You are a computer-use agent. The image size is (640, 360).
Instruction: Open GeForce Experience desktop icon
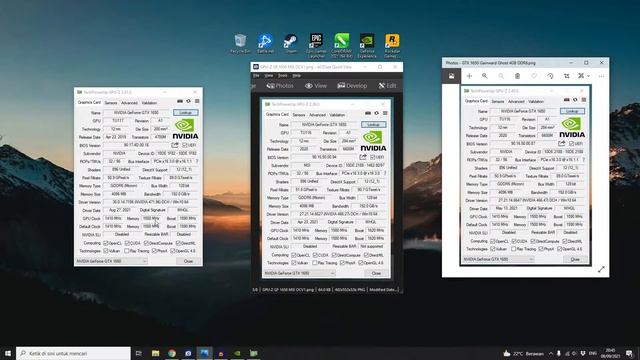tap(367, 45)
